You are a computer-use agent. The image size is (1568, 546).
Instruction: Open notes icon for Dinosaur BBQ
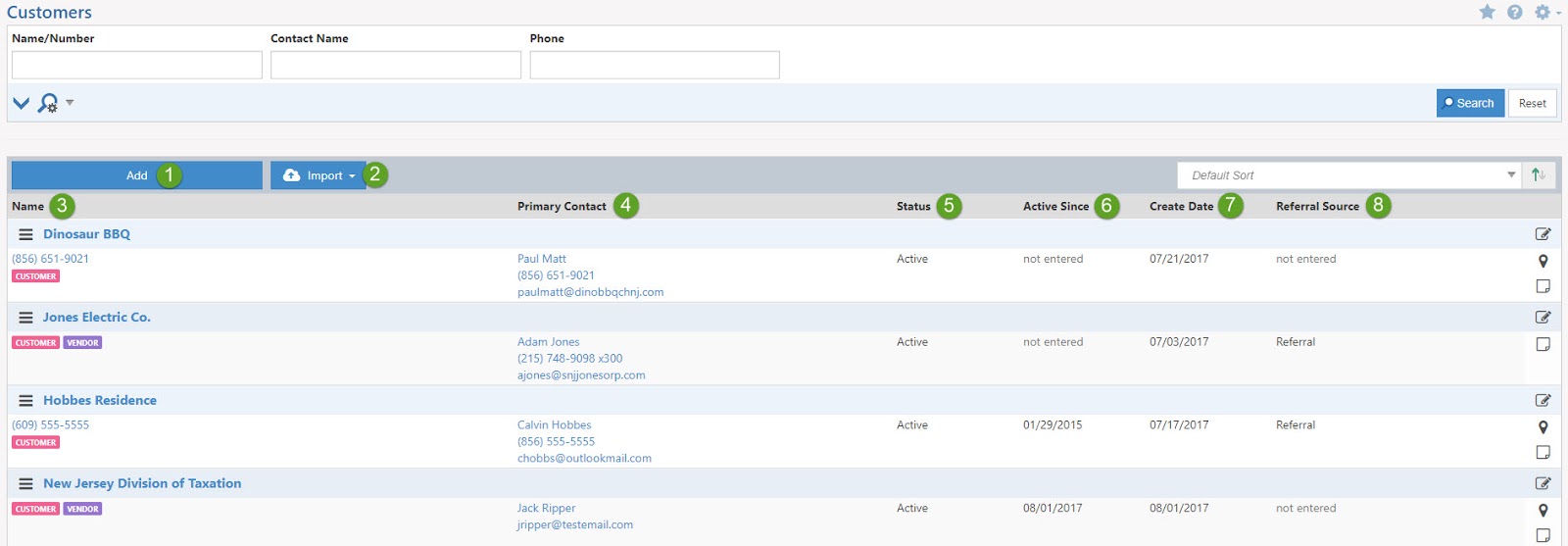pos(1543,286)
